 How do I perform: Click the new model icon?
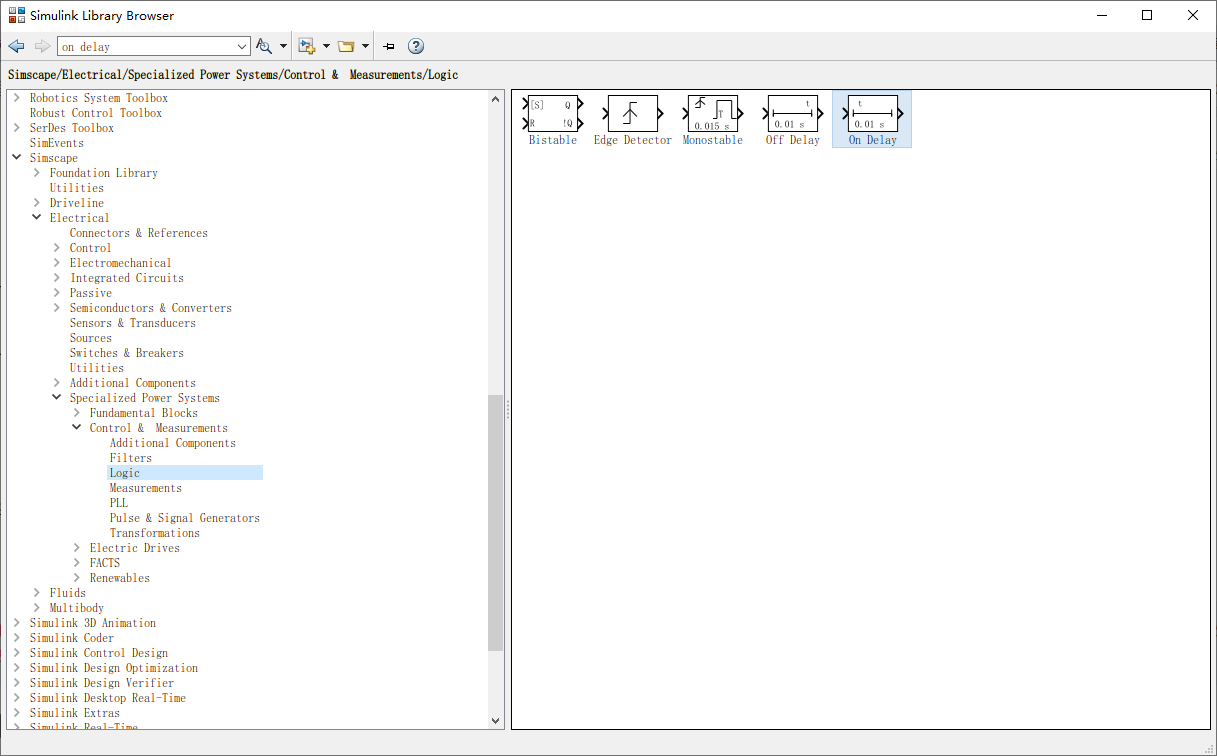307,46
